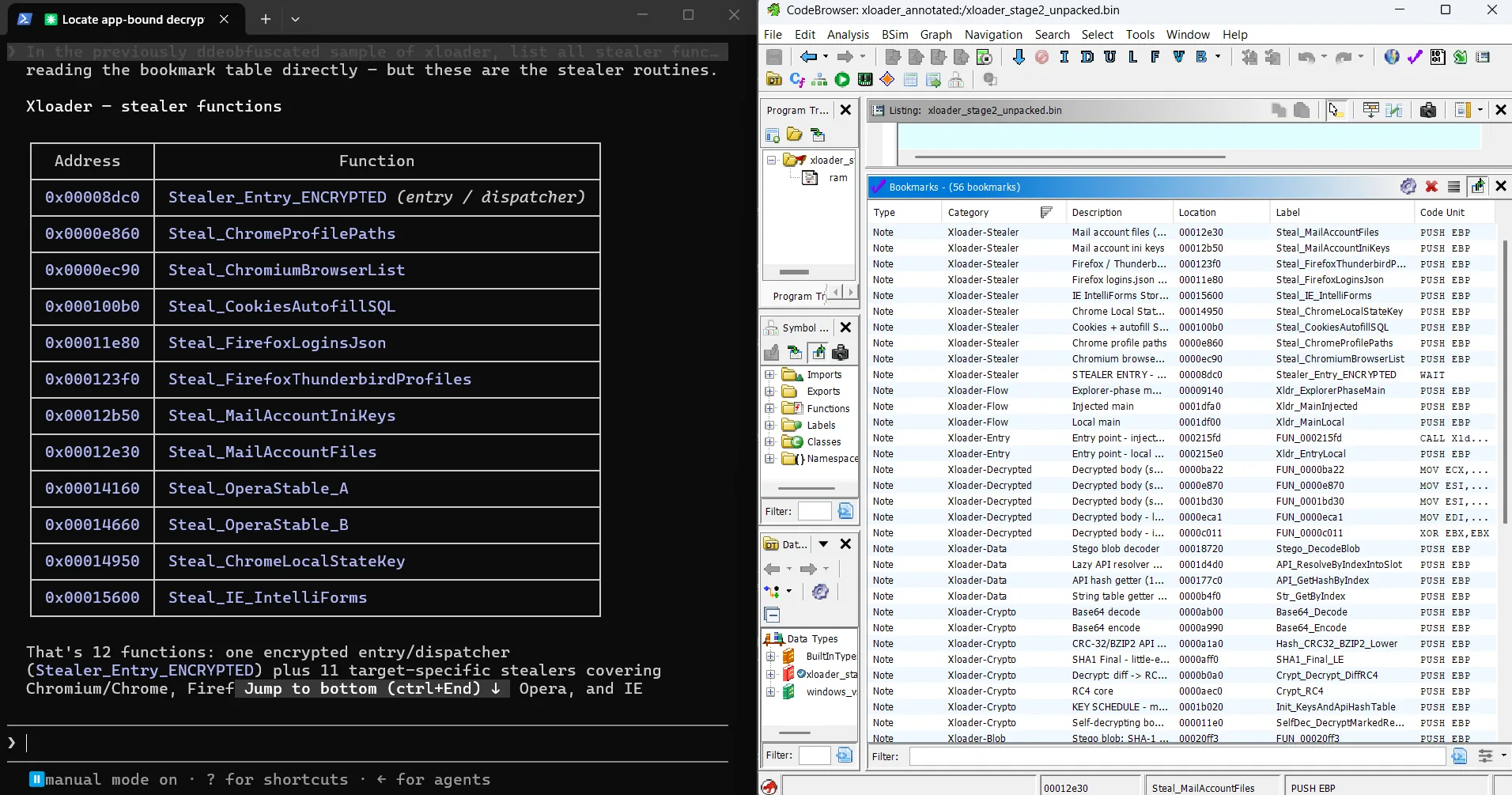Screen dimensions: 1512x795
Task: Click the Cf Decompiler toolbar icon
Action: (797, 80)
